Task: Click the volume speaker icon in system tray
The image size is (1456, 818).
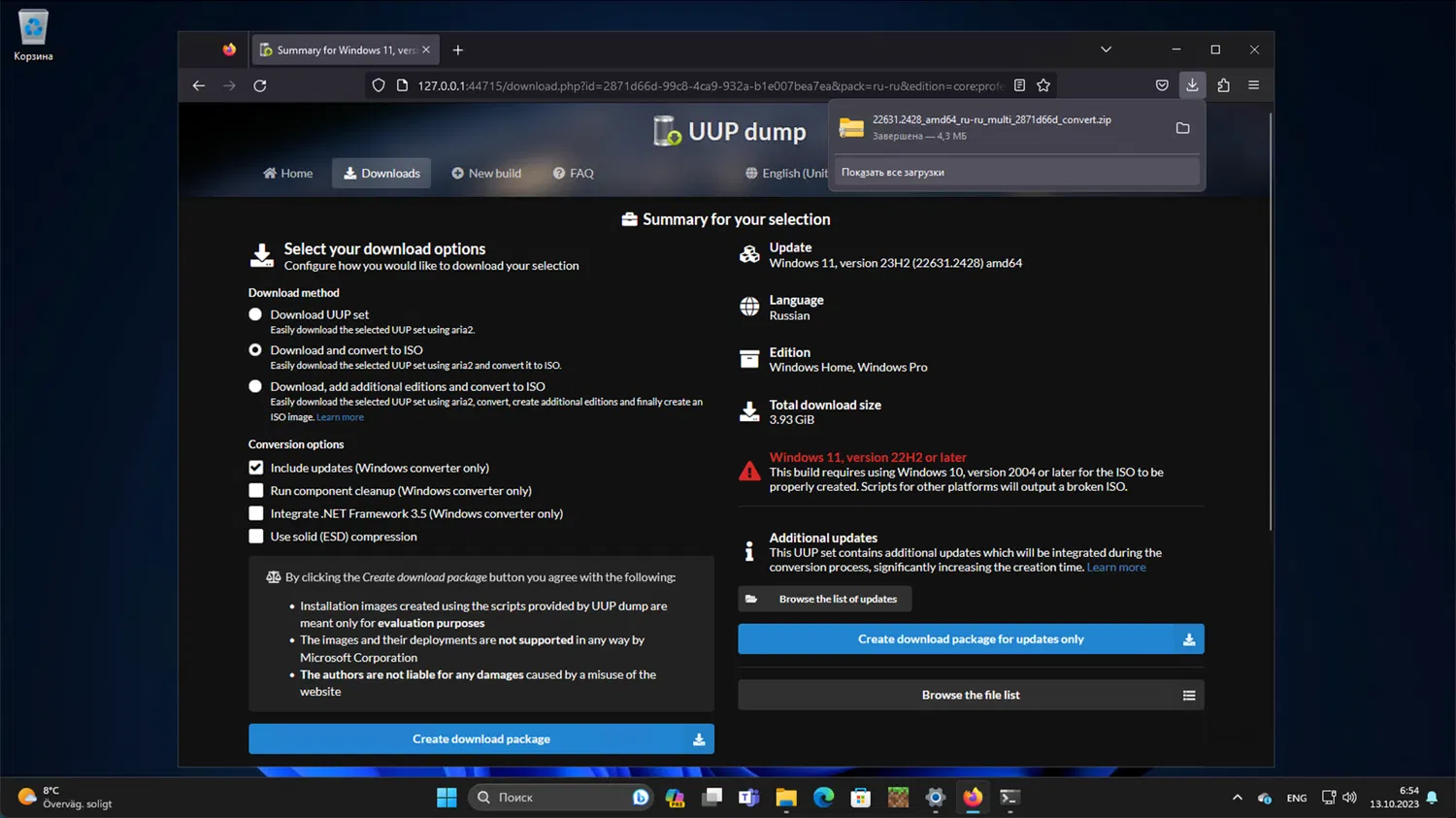Action: click(x=1349, y=798)
